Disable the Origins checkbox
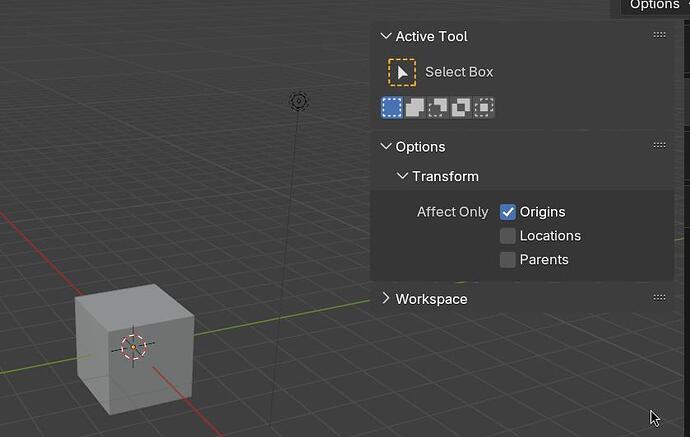 (507, 212)
